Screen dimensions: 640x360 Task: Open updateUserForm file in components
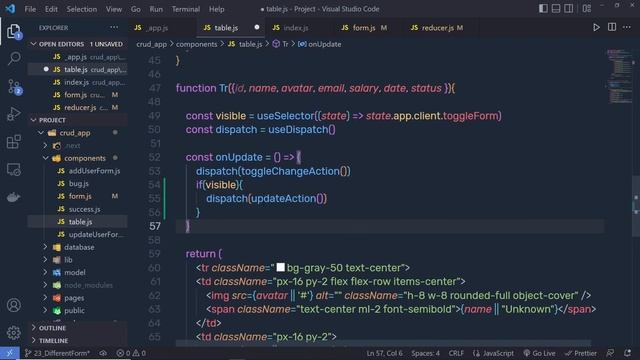click(96, 234)
